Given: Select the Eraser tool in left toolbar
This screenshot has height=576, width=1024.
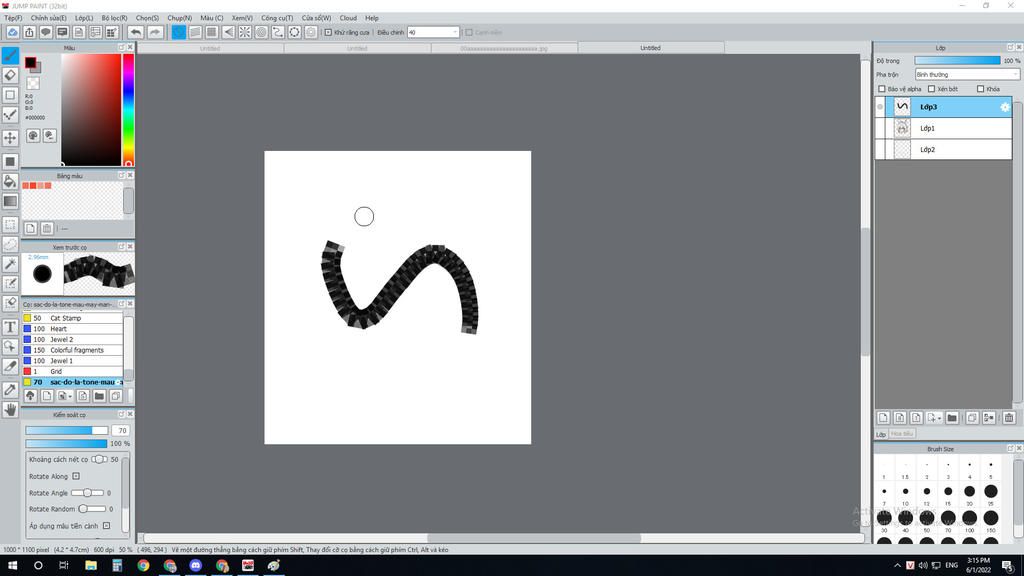Looking at the screenshot, I should [10, 75].
